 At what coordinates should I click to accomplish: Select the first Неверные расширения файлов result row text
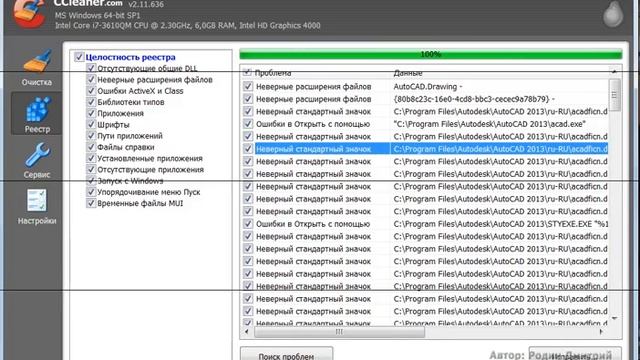point(313,87)
